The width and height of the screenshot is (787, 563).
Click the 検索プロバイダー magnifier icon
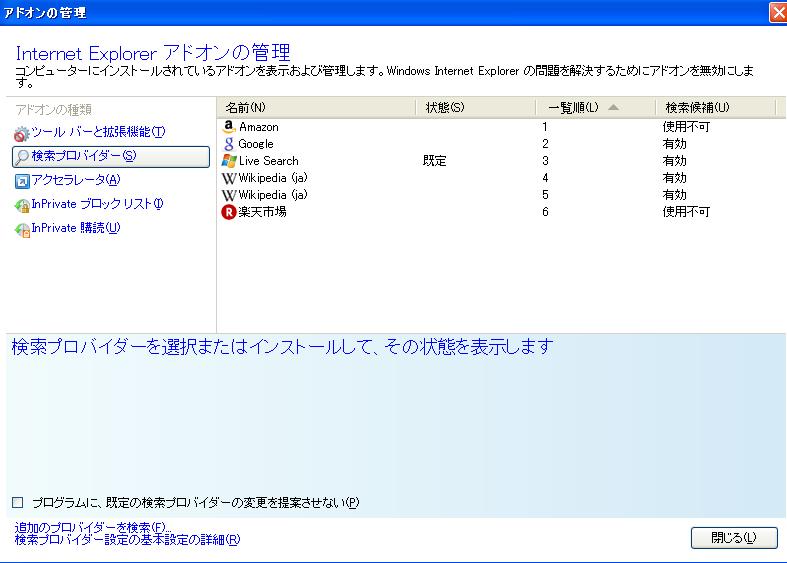22,157
